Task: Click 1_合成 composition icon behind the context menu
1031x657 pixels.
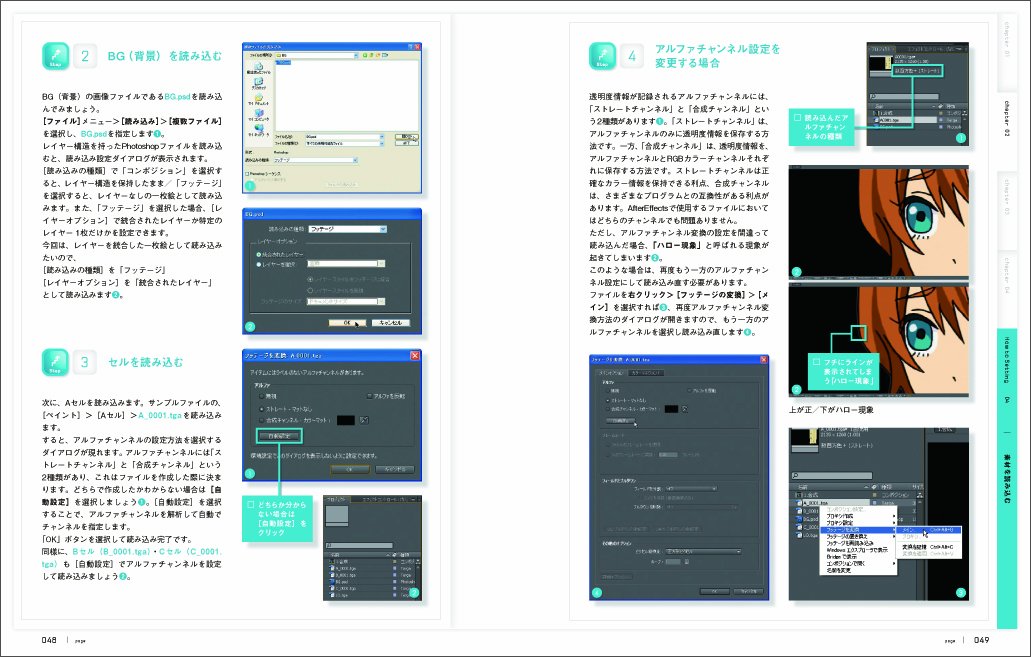Action: coord(800,495)
